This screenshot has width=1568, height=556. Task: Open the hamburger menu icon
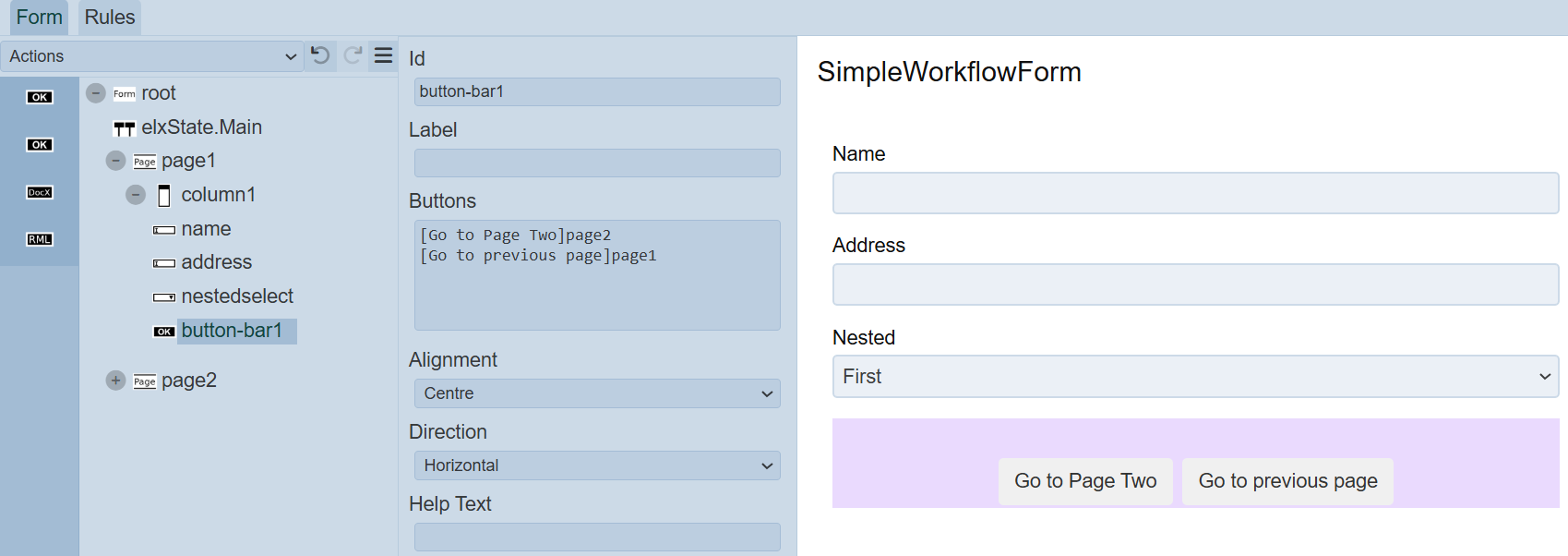tap(384, 55)
